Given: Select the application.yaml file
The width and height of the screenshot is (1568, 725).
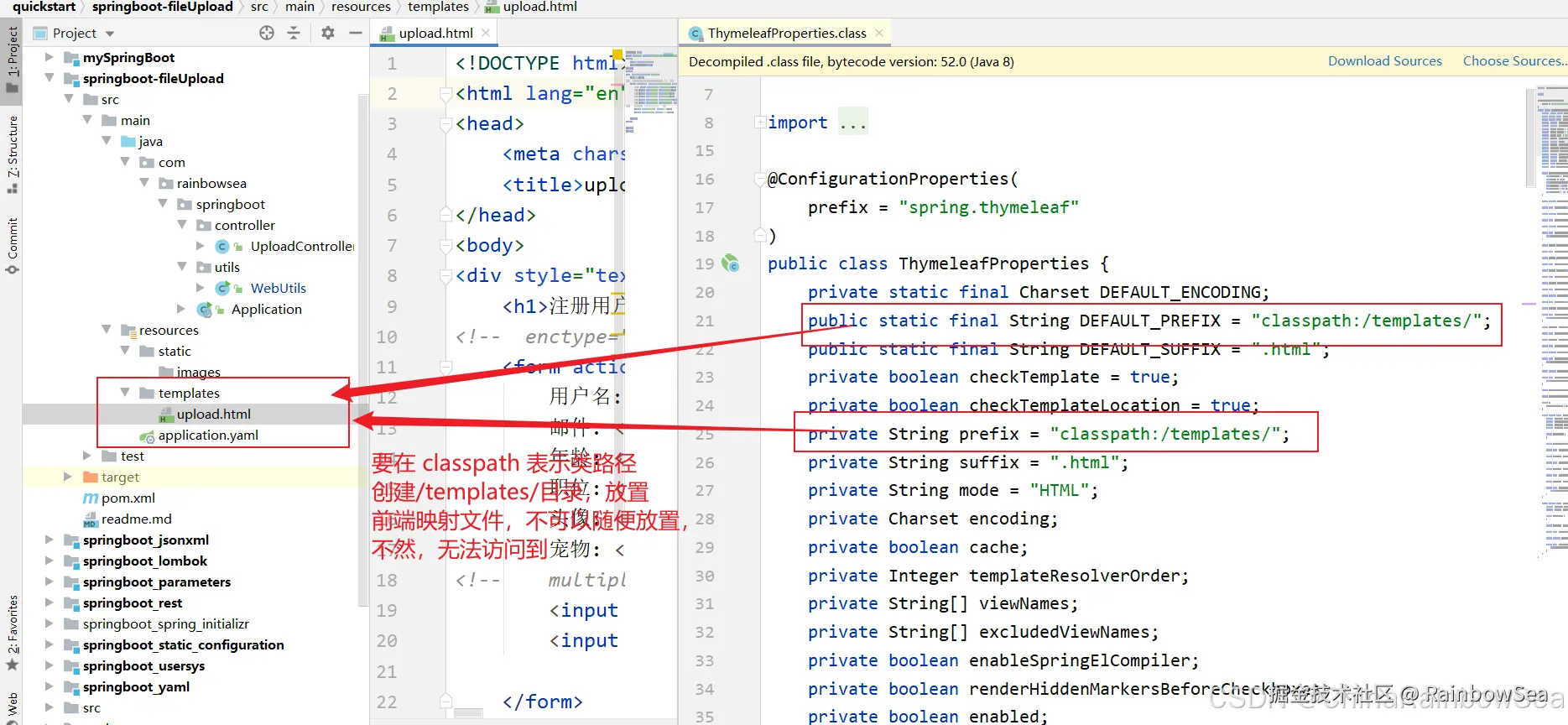Looking at the screenshot, I should 208,436.
